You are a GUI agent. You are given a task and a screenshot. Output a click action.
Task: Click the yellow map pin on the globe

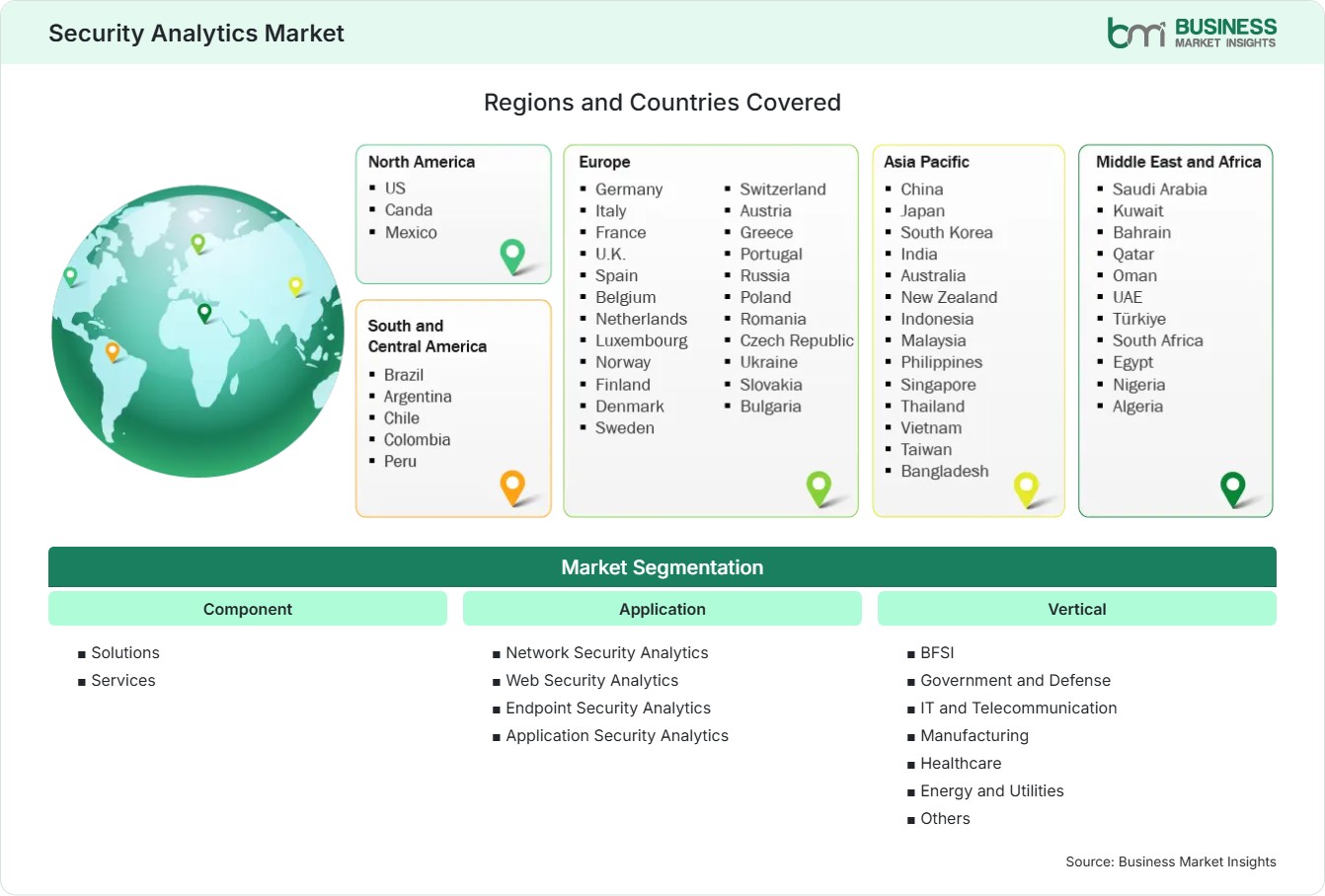point(295,286)
